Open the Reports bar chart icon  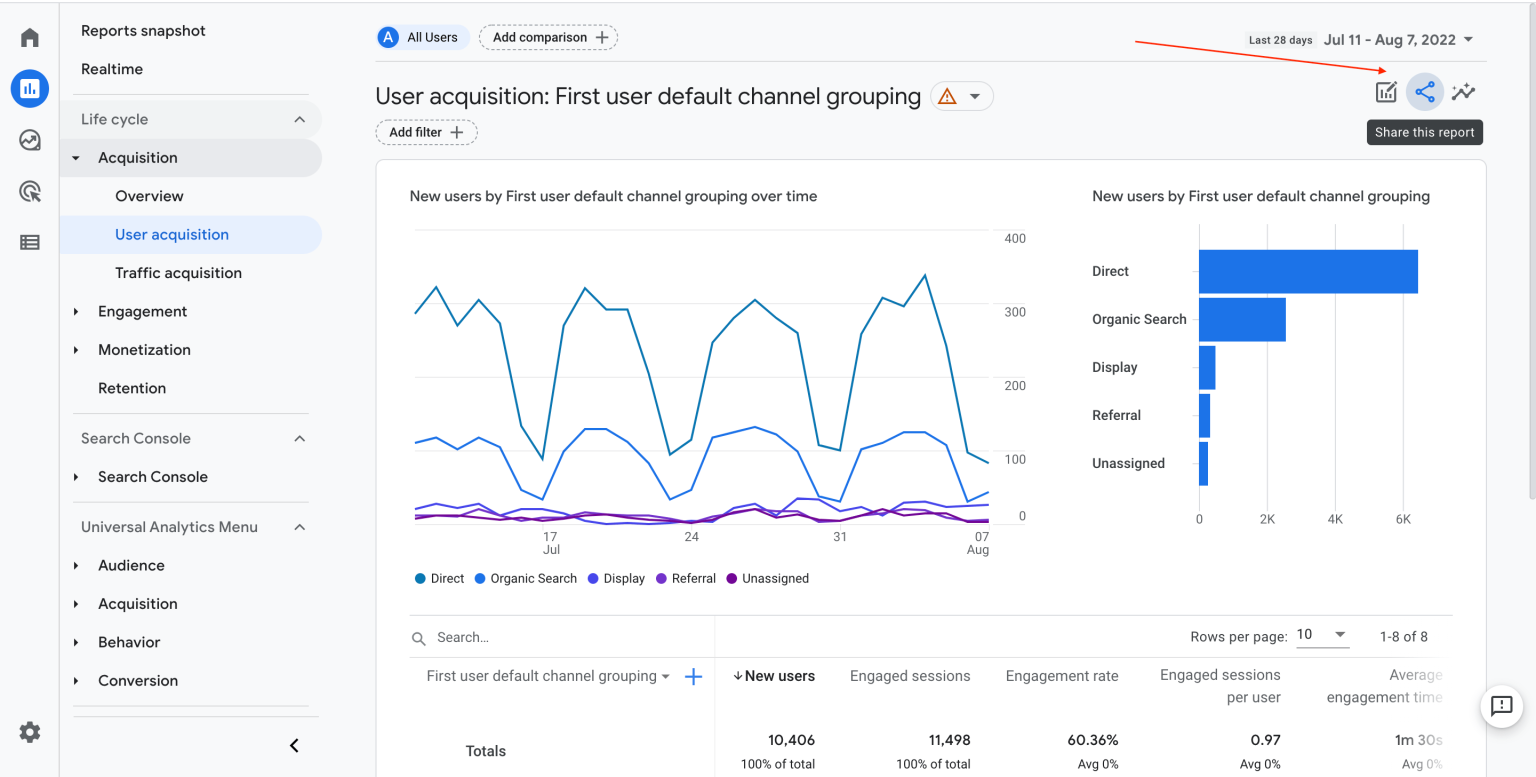[30, 89]
